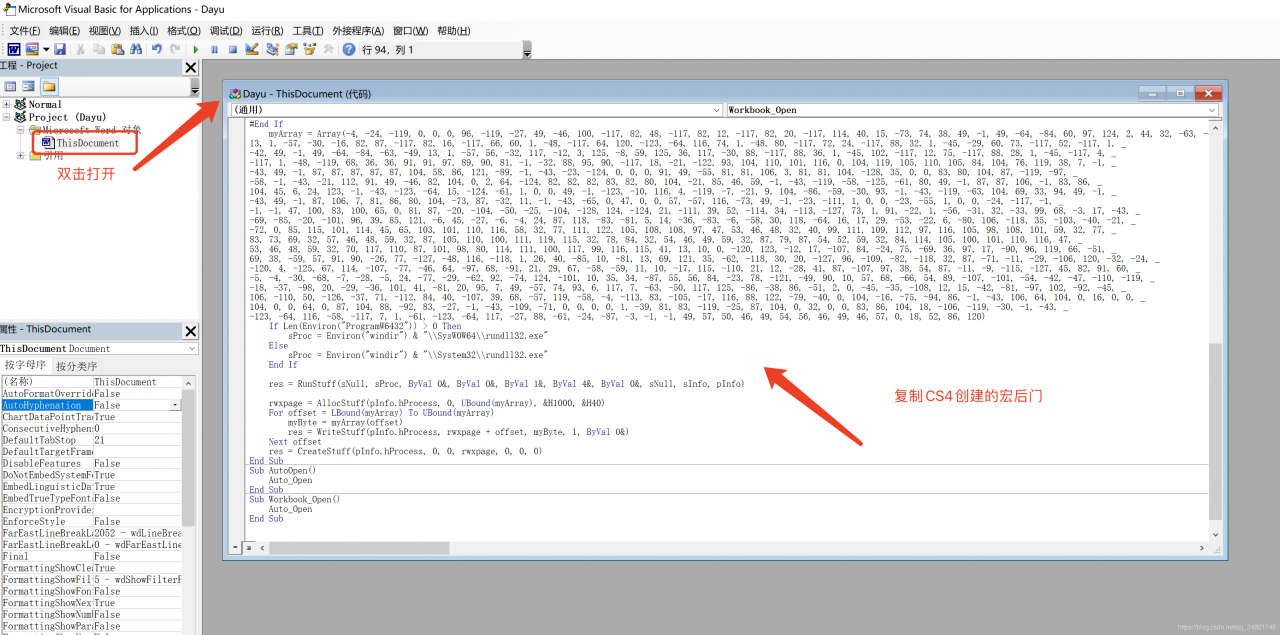
Task: Select the DefaultTabStop property row
Action: 91,440
